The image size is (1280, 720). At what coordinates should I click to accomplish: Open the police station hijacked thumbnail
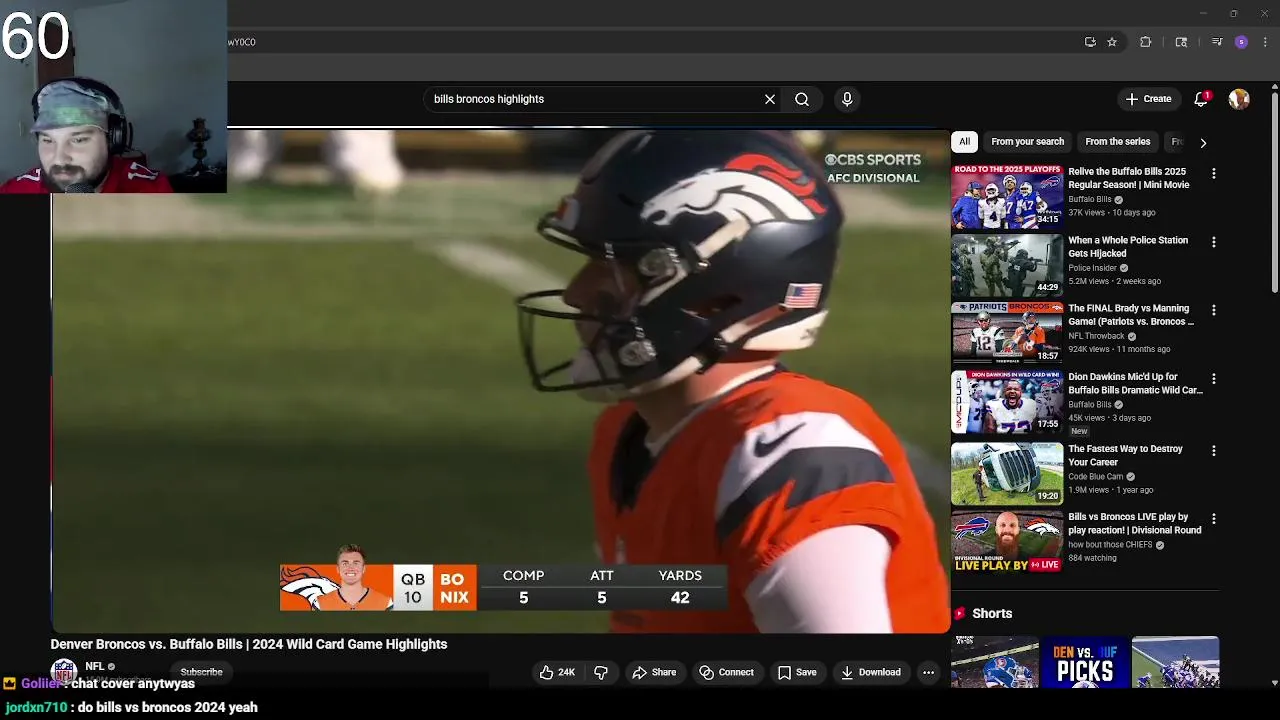pos(1007,266)
